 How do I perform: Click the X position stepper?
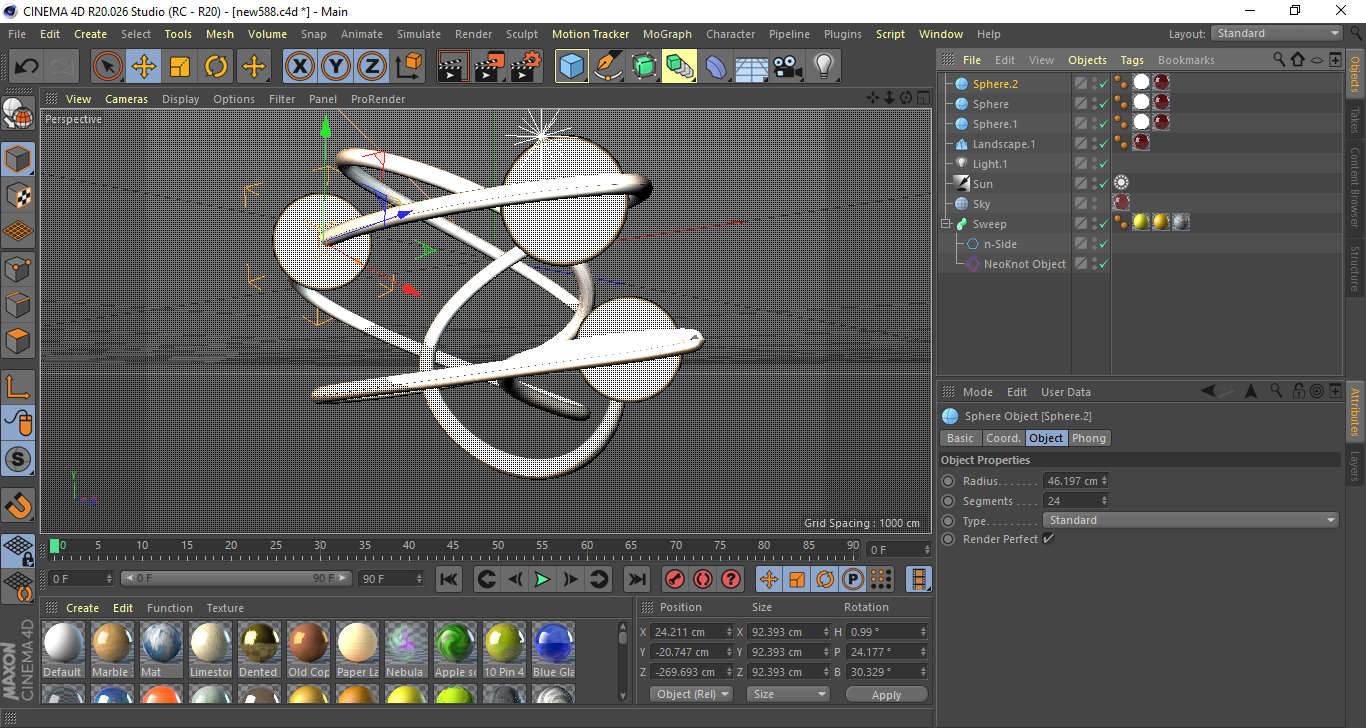[x=728, y=632]
